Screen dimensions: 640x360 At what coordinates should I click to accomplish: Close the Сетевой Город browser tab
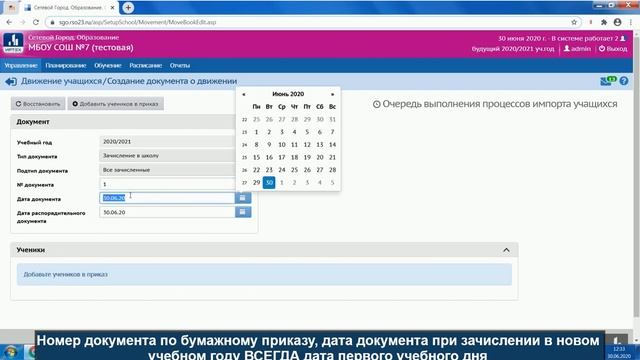coord(113,7)
